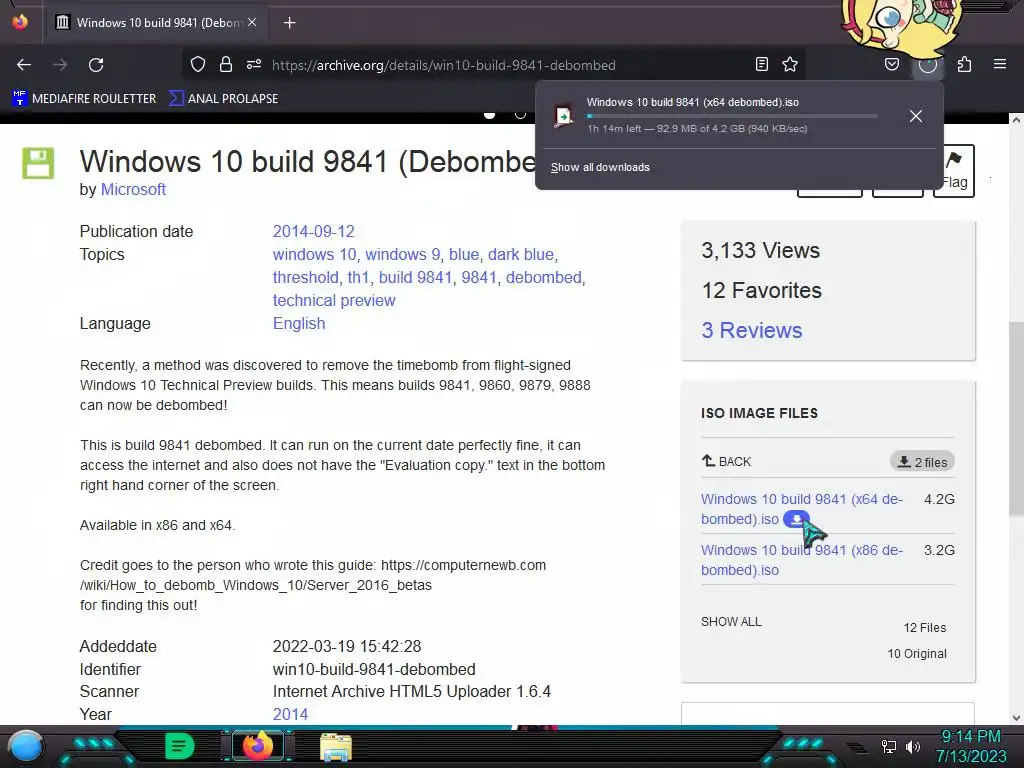Toggle reader view icon
This screenshot has width=1024, height=768.
761,64
